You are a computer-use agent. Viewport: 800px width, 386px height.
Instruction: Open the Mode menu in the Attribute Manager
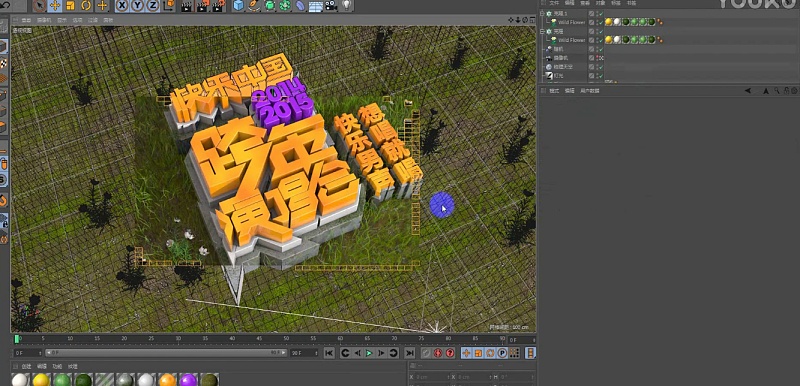point(554,91)
